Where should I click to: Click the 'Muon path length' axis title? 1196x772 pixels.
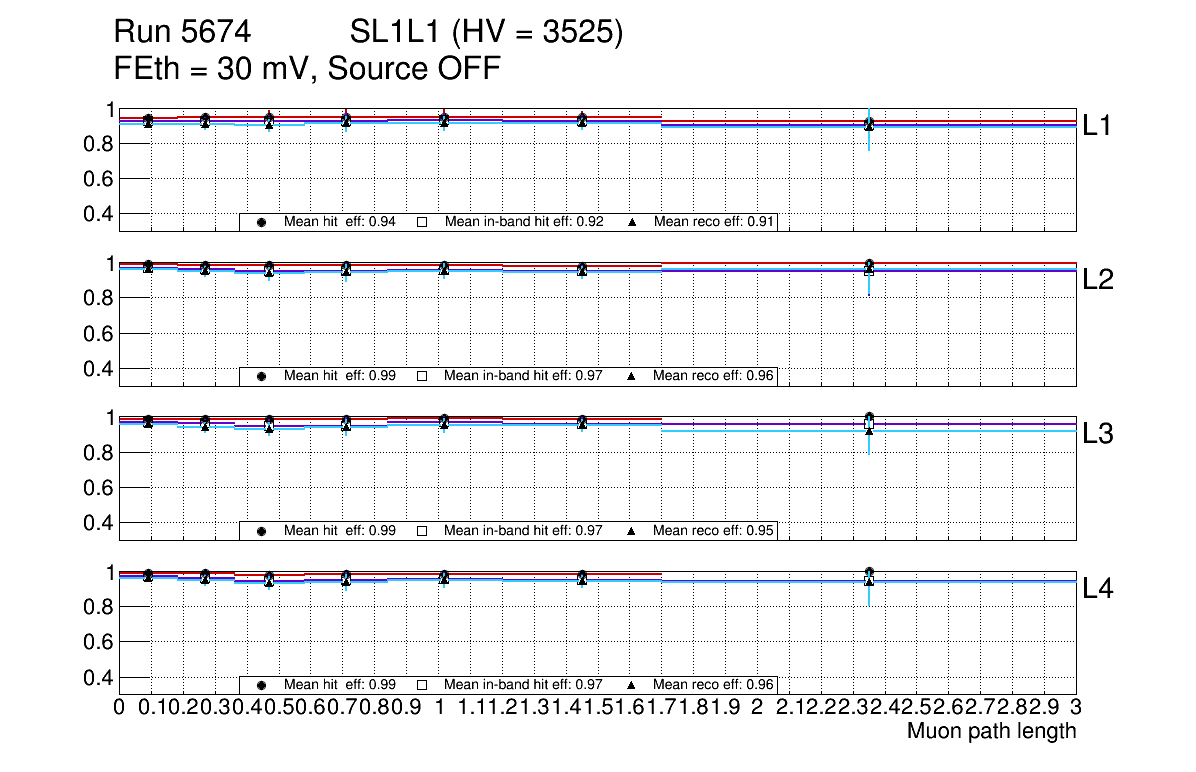tap(991, 731)
